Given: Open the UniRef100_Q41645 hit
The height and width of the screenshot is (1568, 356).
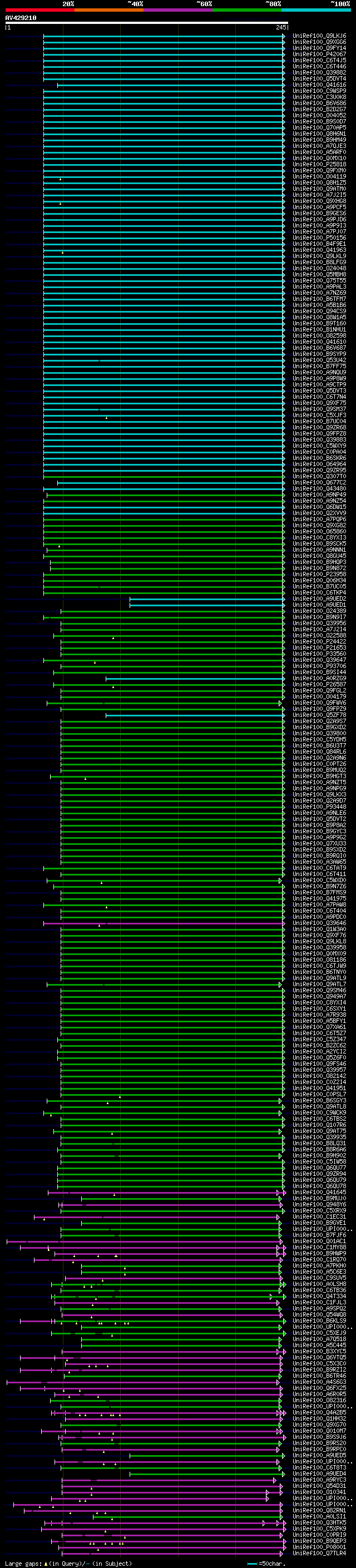Looking at the screenshot, I should [x=319, y=1192].
